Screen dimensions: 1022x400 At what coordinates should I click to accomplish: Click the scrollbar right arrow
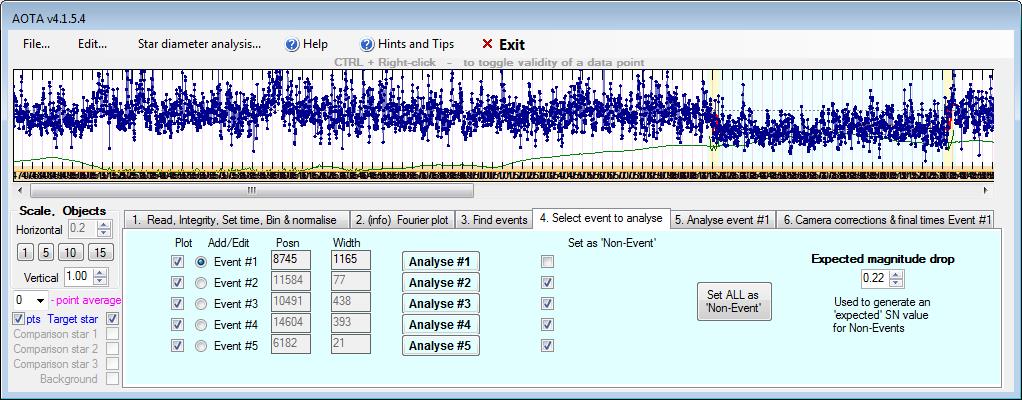986,190
